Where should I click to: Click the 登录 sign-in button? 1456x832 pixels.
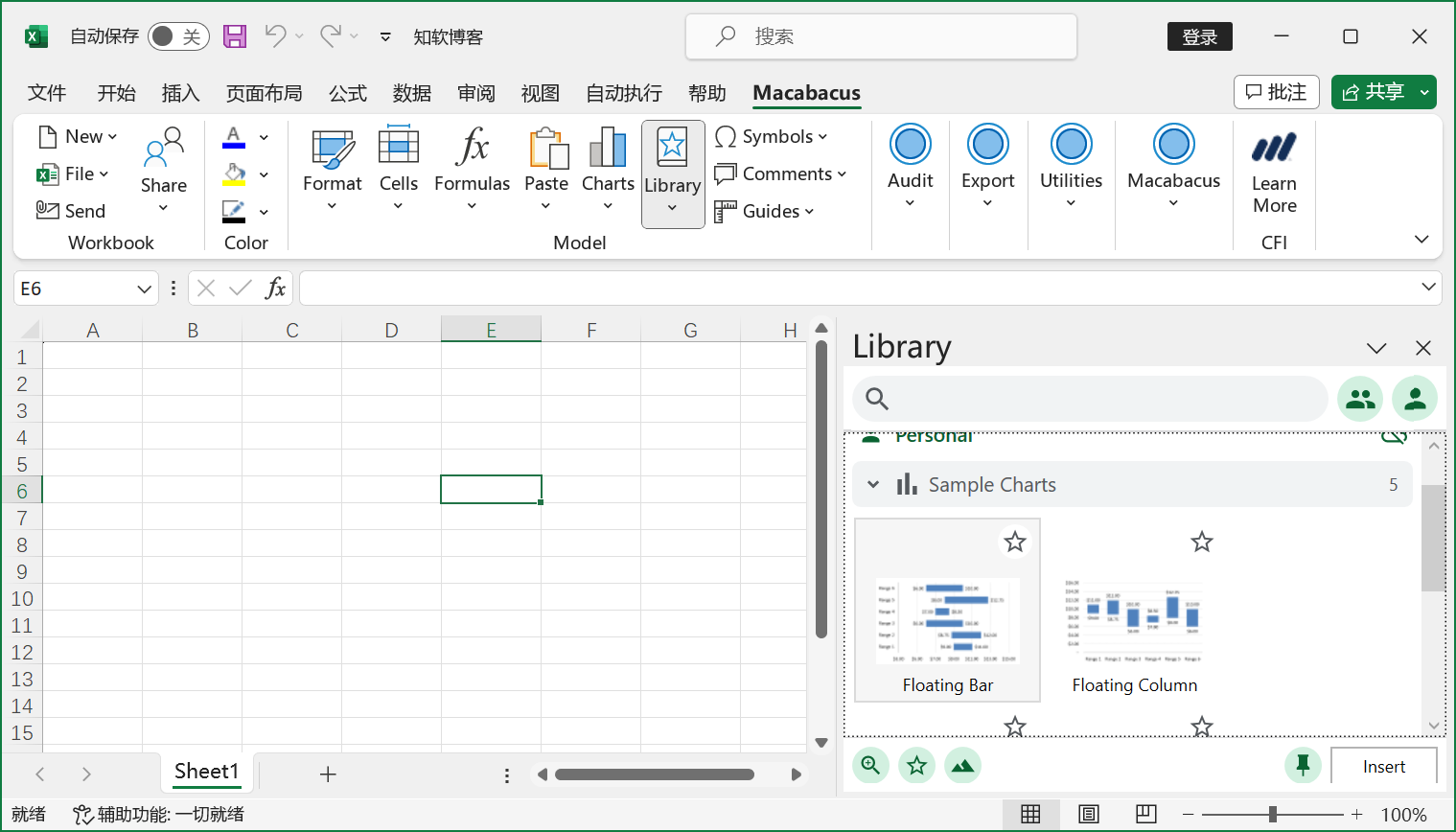click(x=1200, y=36)
